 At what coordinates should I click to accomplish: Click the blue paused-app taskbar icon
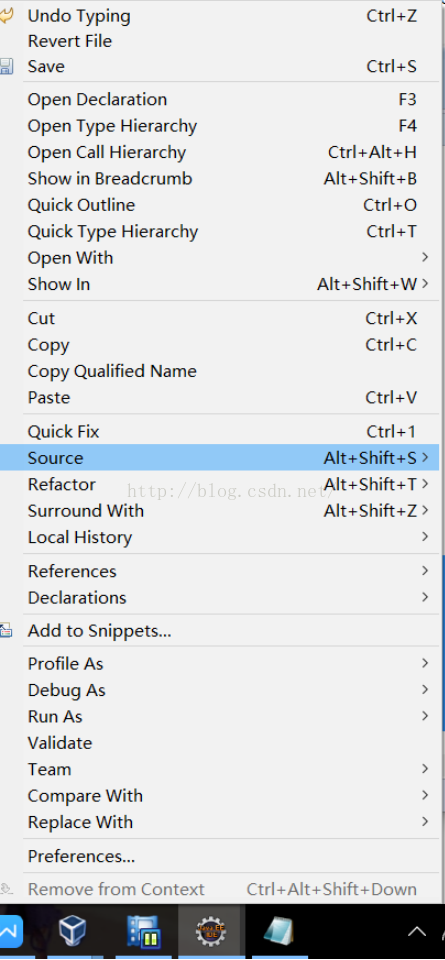point(143,931)
